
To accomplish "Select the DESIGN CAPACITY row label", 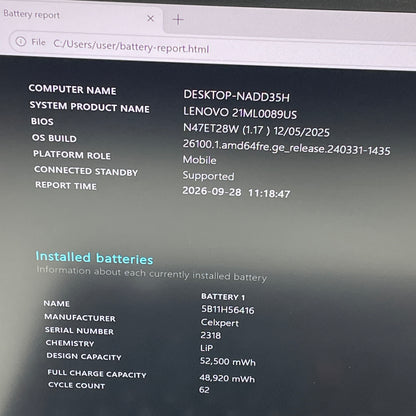I will [84, 356].
